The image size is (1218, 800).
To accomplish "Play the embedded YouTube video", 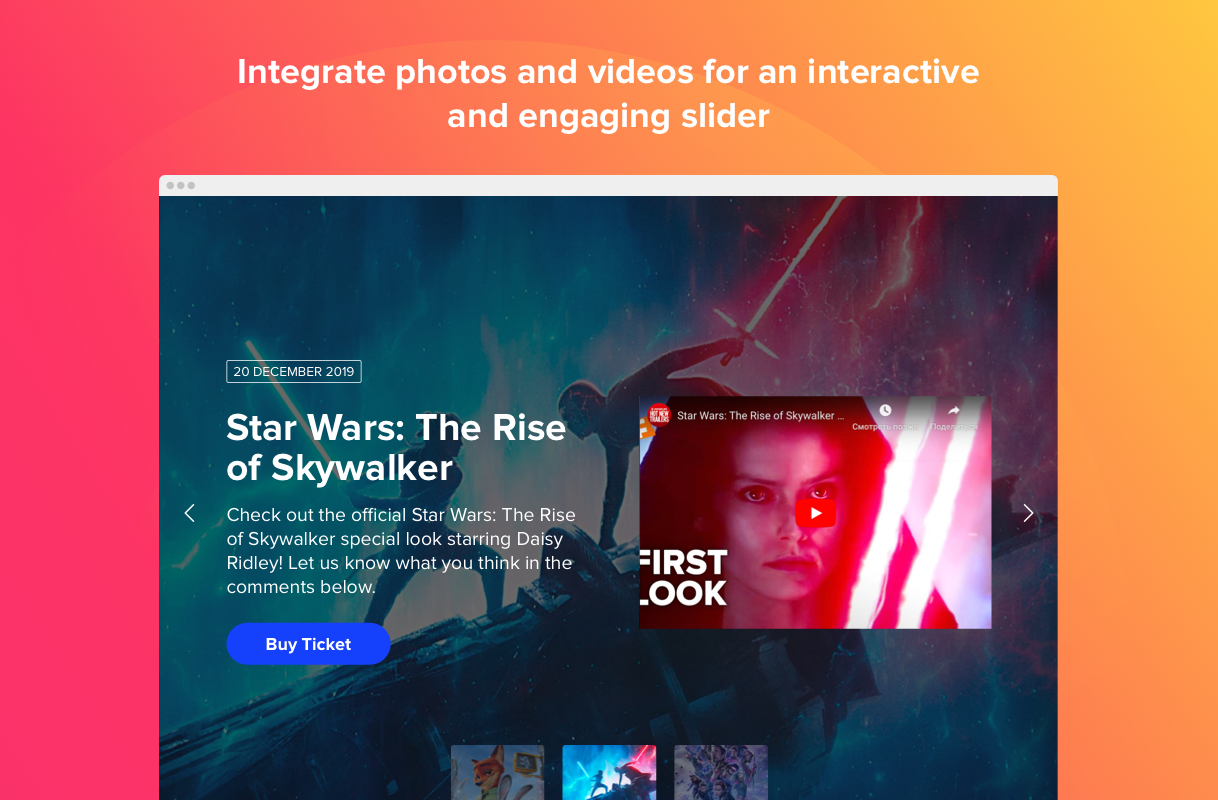I will pos(815,513).
